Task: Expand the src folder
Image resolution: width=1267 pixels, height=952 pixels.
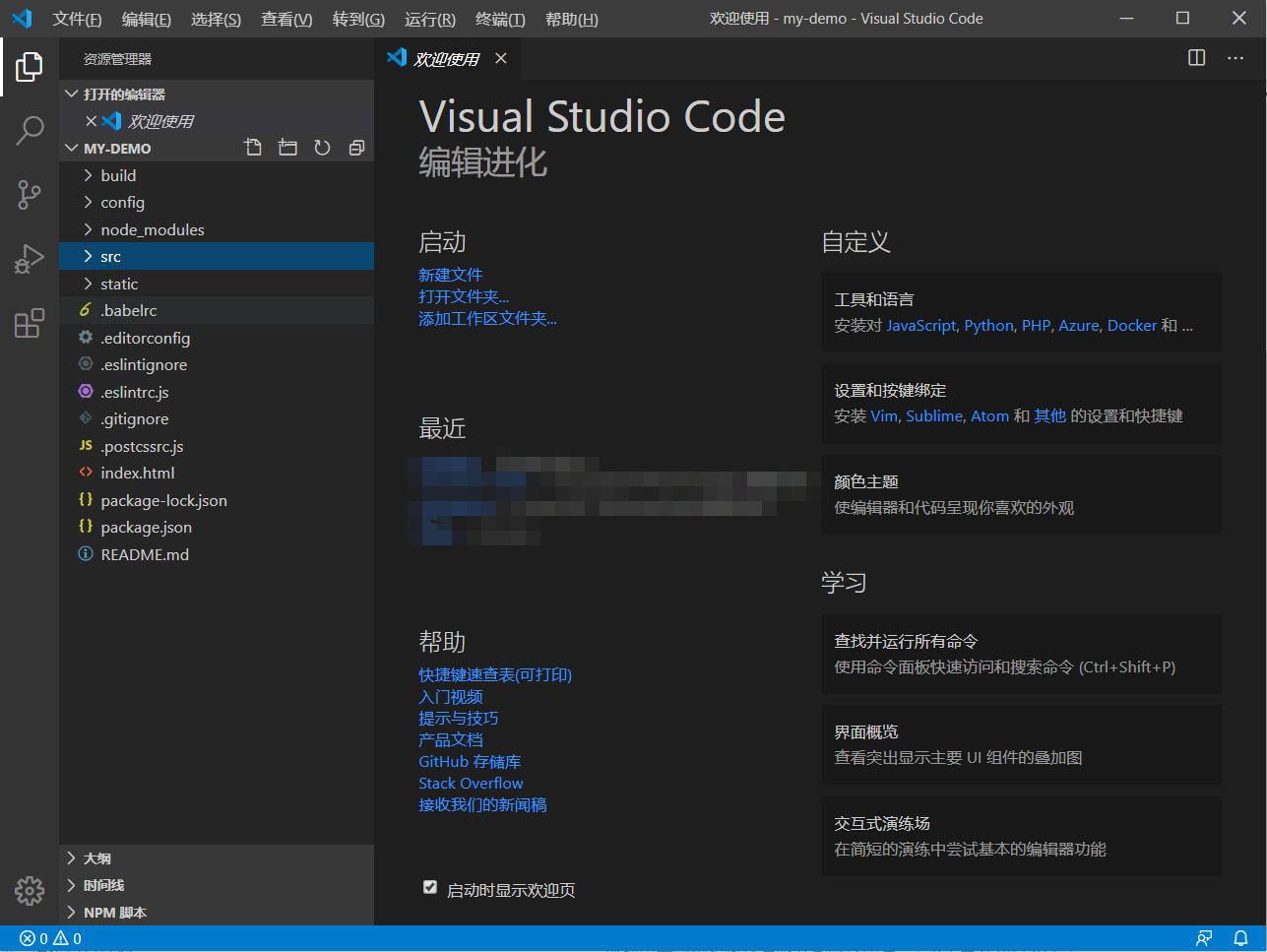Action: click(110, 257)
